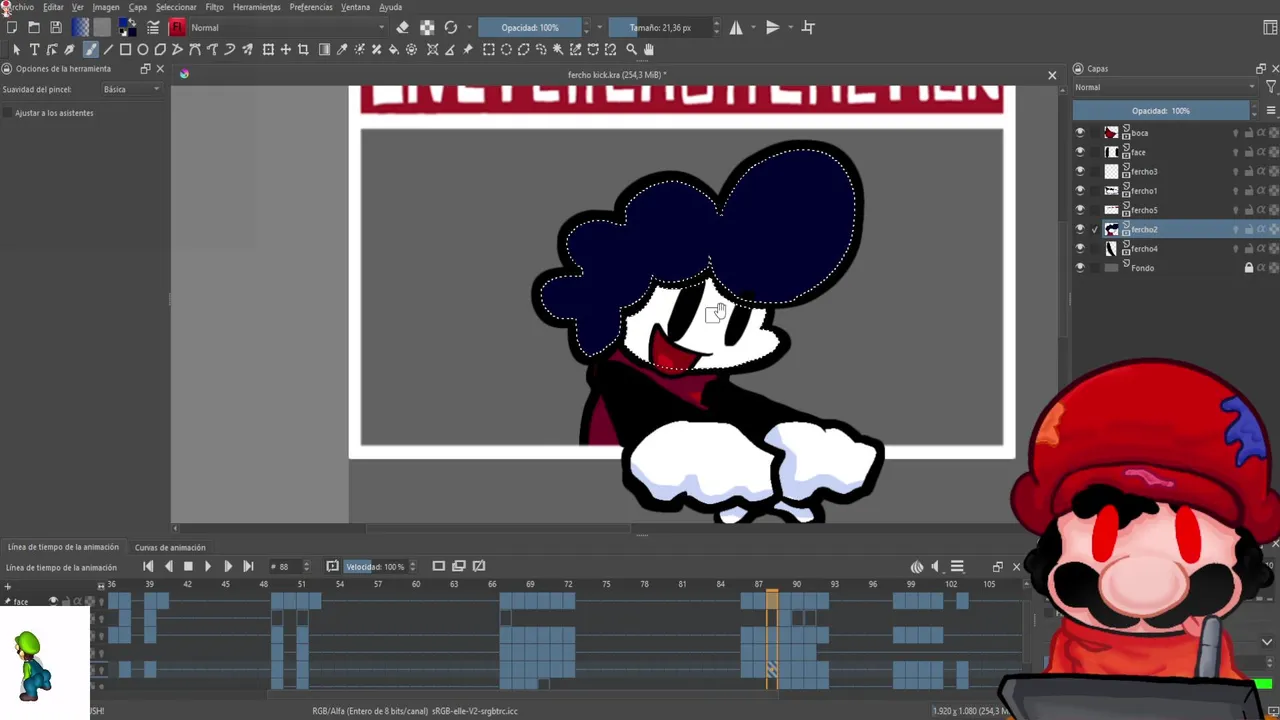Image resolution: width=1280 pixels, height=720 pixels.
Task: Play the animation
Action: coord(208,567)
